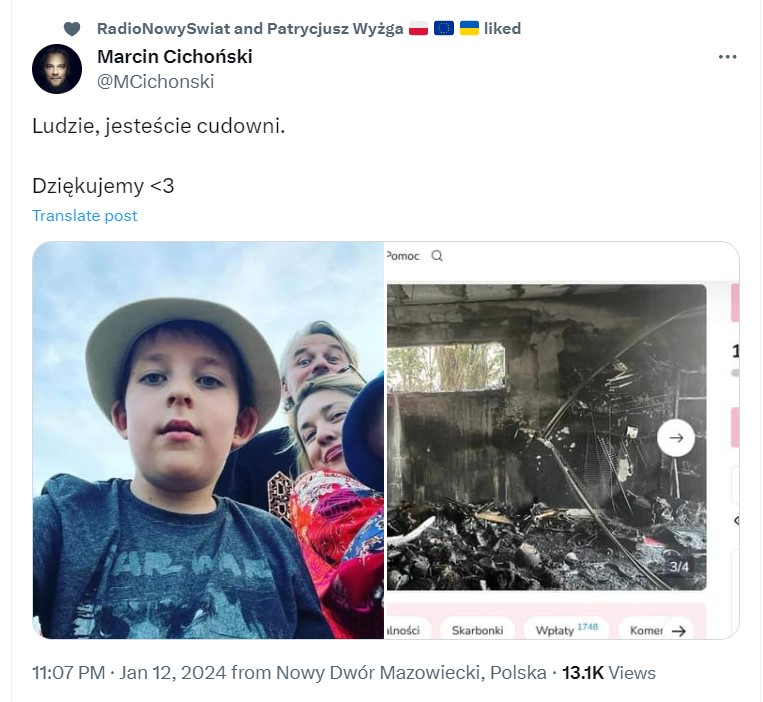Select the Komer tab
This screenshot has height=702, width=763.
click(x=646, y=630)
